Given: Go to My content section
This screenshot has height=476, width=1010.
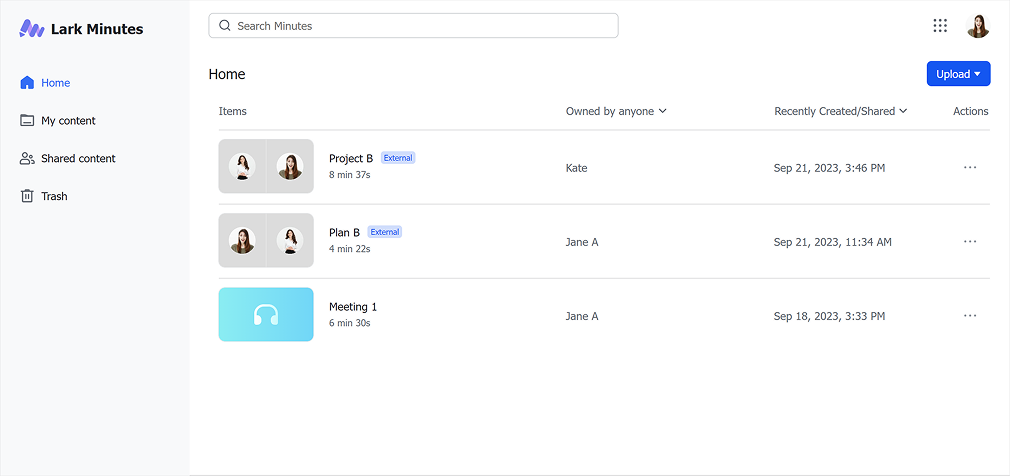Looking at the screenshot, I should tap(68, 121).
